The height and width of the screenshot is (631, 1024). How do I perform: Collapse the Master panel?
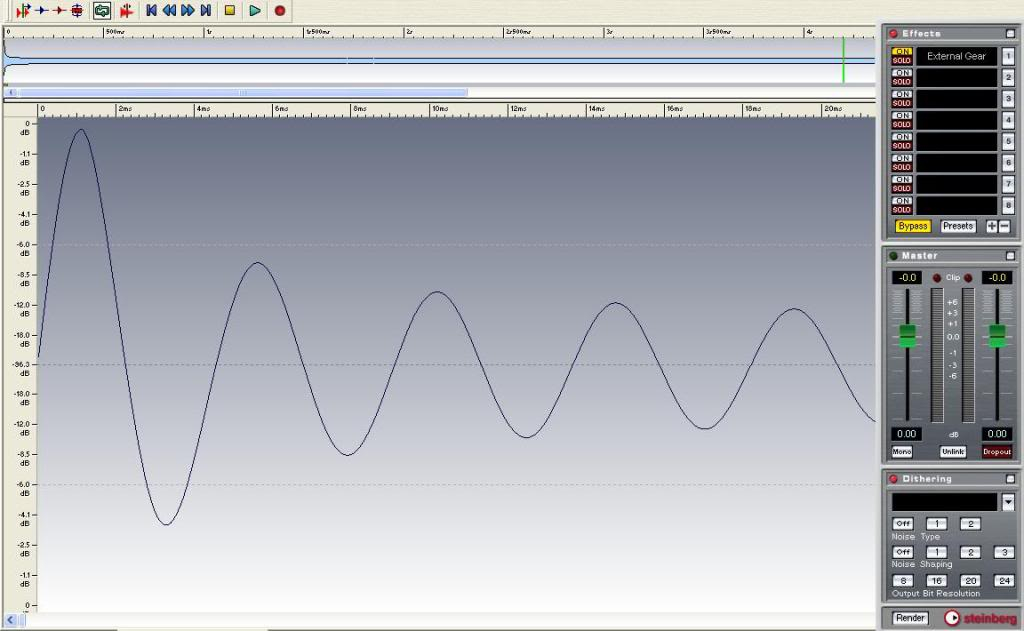click(x=1009, y=256)
